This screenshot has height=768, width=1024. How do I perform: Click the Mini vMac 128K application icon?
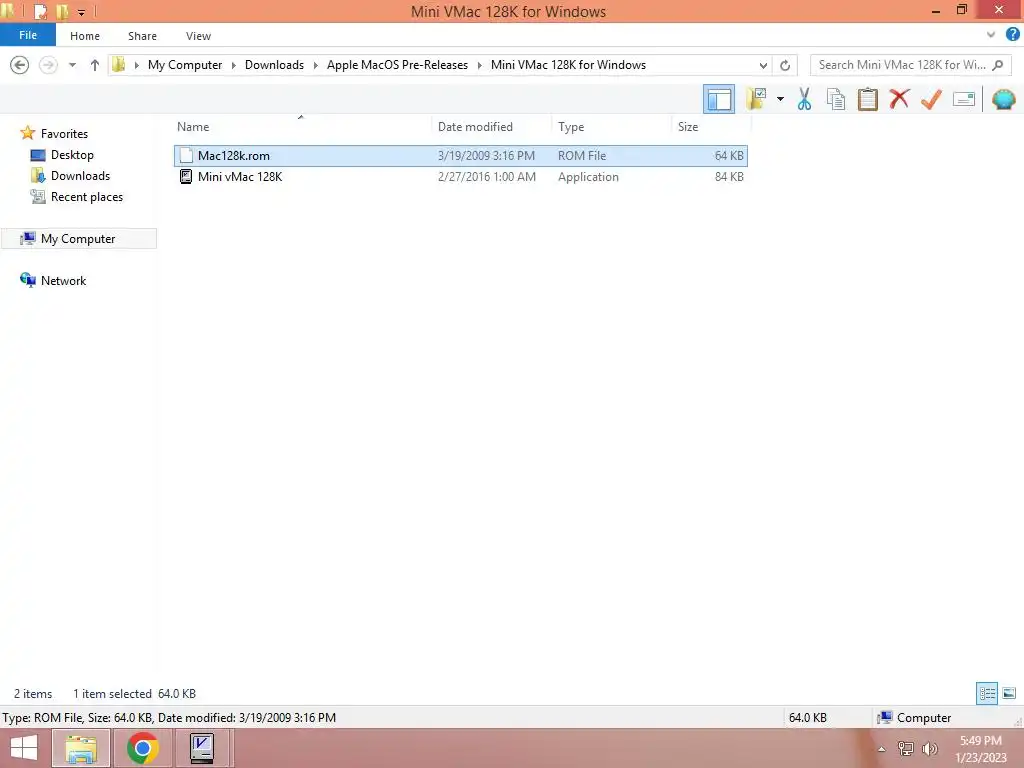click(x=186, y=176)
